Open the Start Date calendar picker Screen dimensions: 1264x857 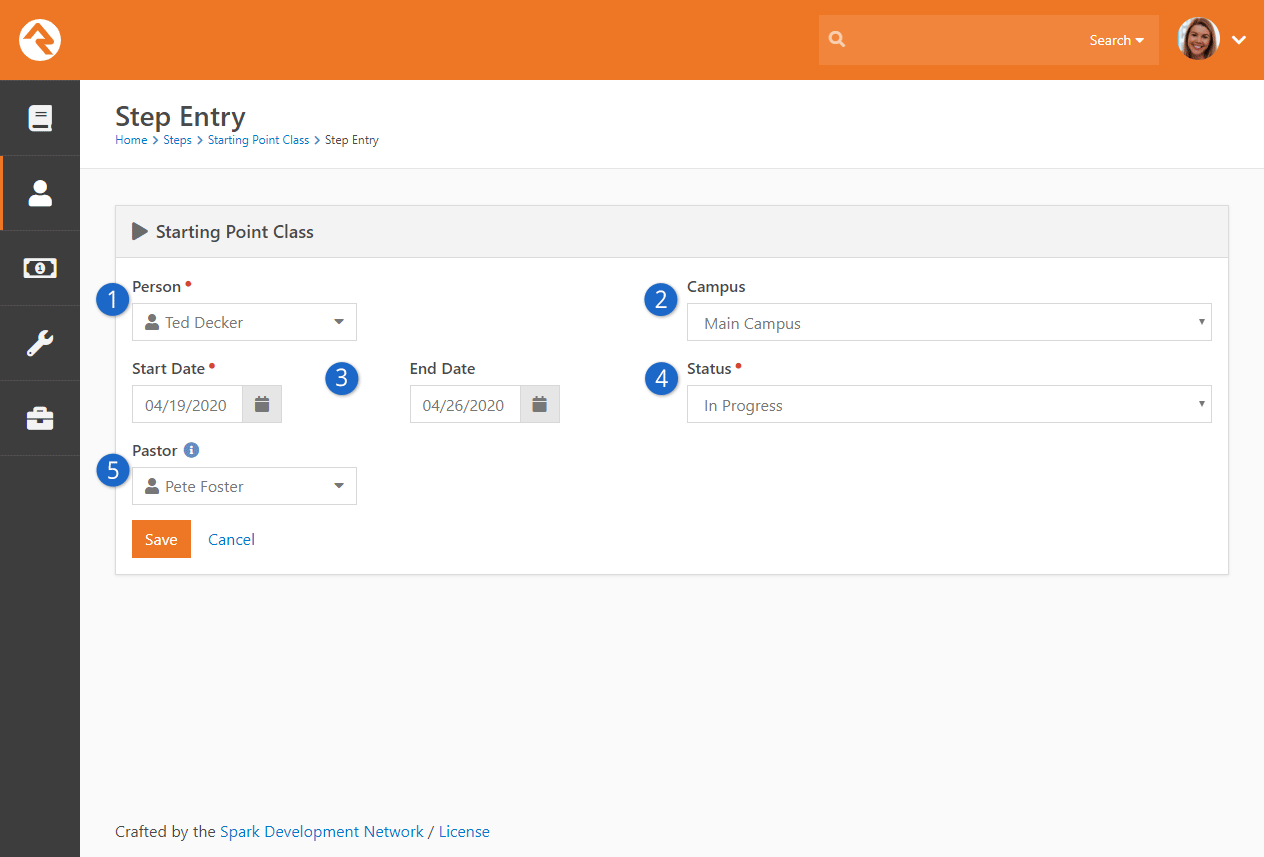262,405
